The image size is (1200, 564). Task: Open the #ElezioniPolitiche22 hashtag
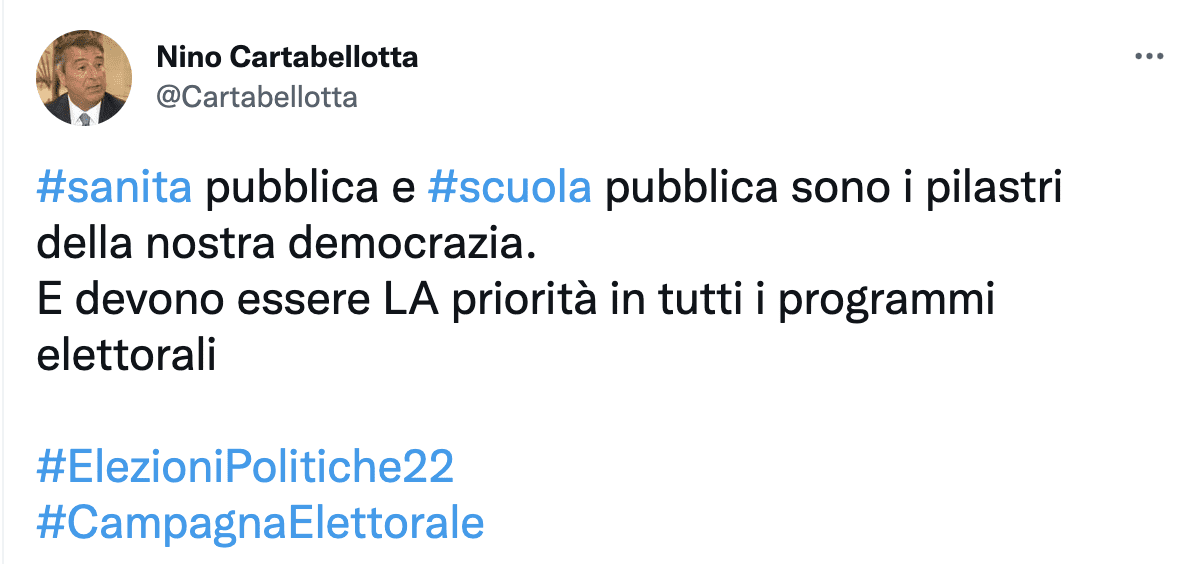(x=245, y=467)
